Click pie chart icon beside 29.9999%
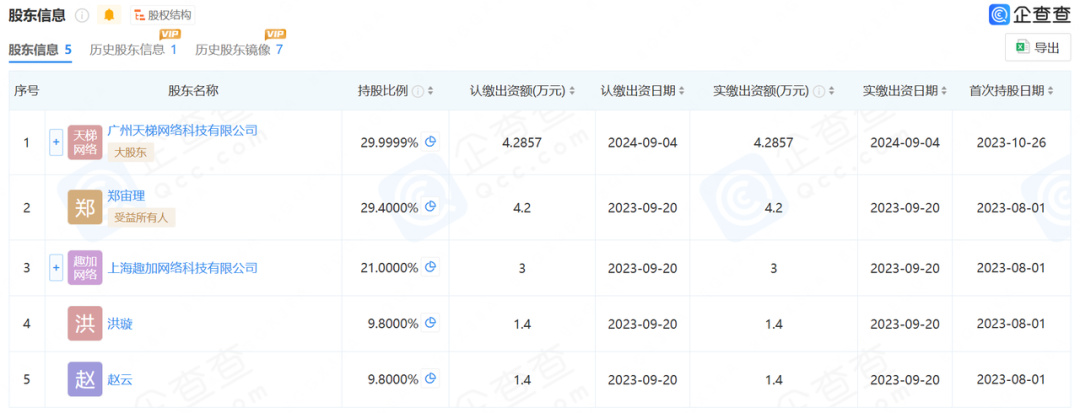Image resolution: width=1080 pixels, height=413 pixels. pyautogui.click(x=430, y=142)
